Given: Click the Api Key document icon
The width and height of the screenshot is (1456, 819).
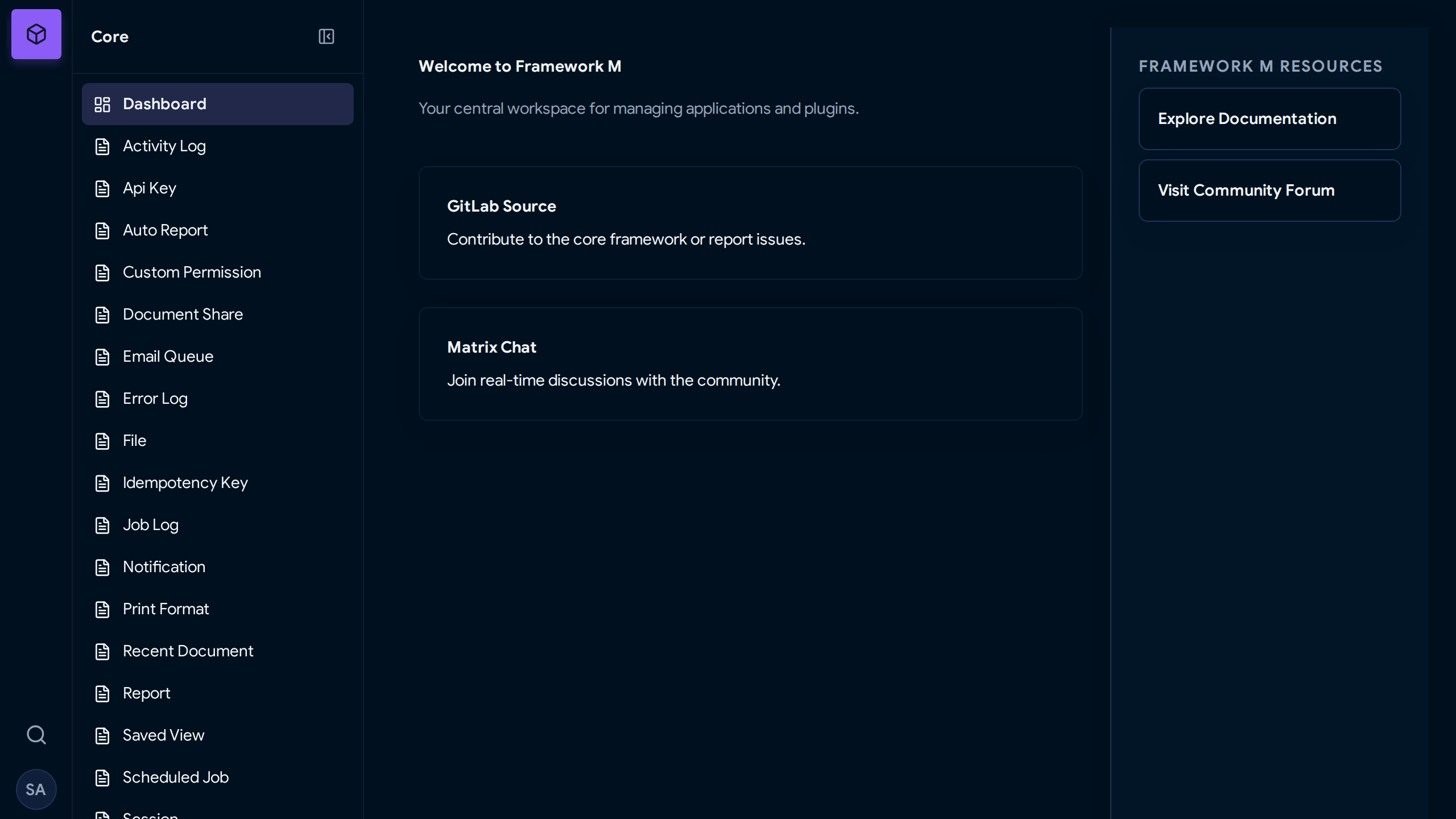Looking at the screenshot, I should click(102, 188).
